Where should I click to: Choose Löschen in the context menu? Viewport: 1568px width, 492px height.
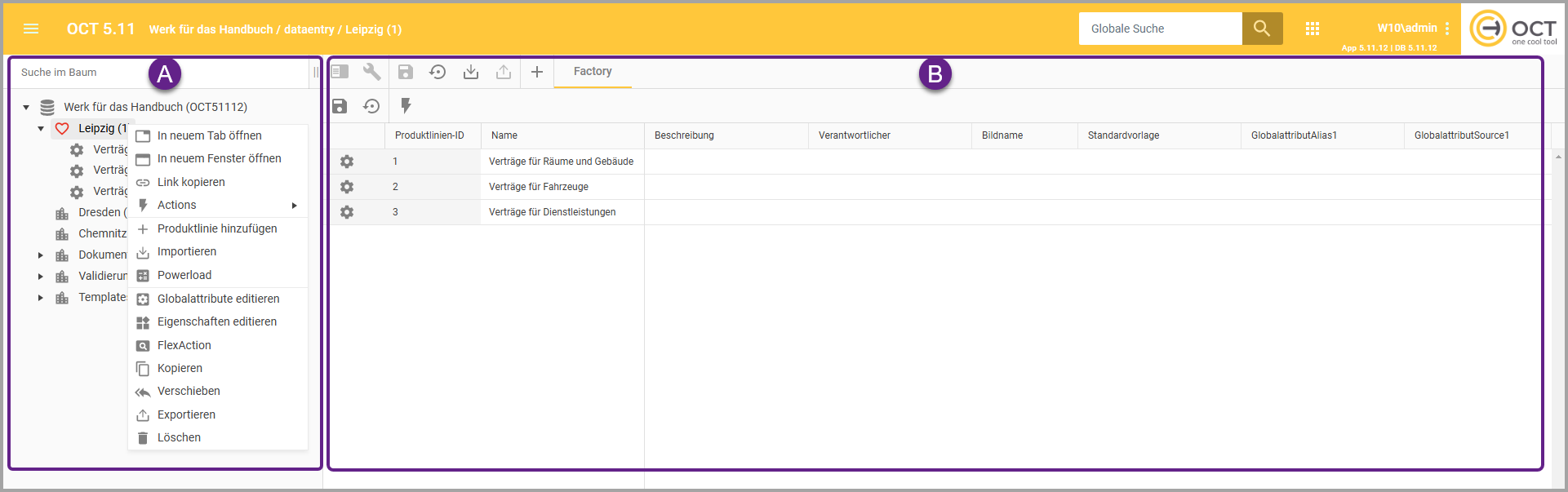click(179, 437)
